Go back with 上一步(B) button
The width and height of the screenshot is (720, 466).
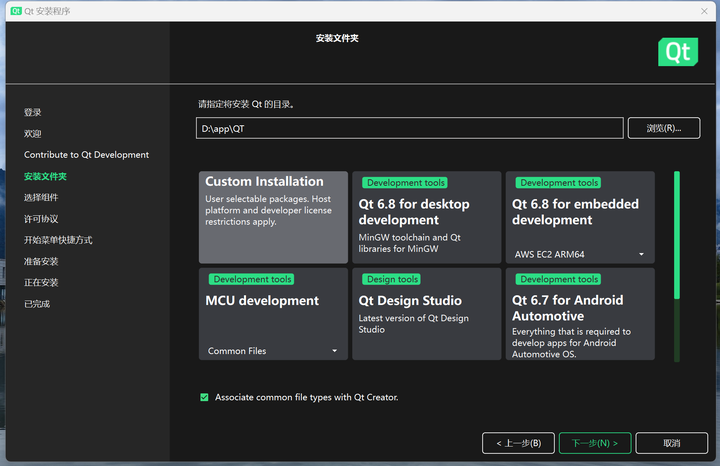518,443
